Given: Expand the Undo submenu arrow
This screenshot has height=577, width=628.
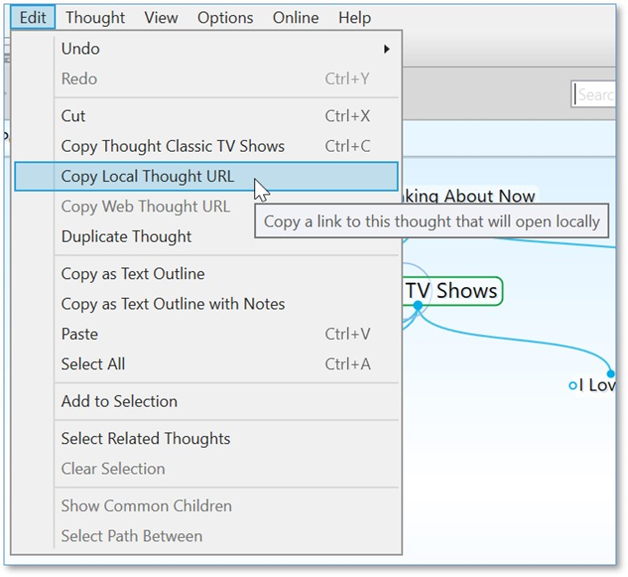Looking at the screenshot, I should pyautogui.click(x=386, y=49).
